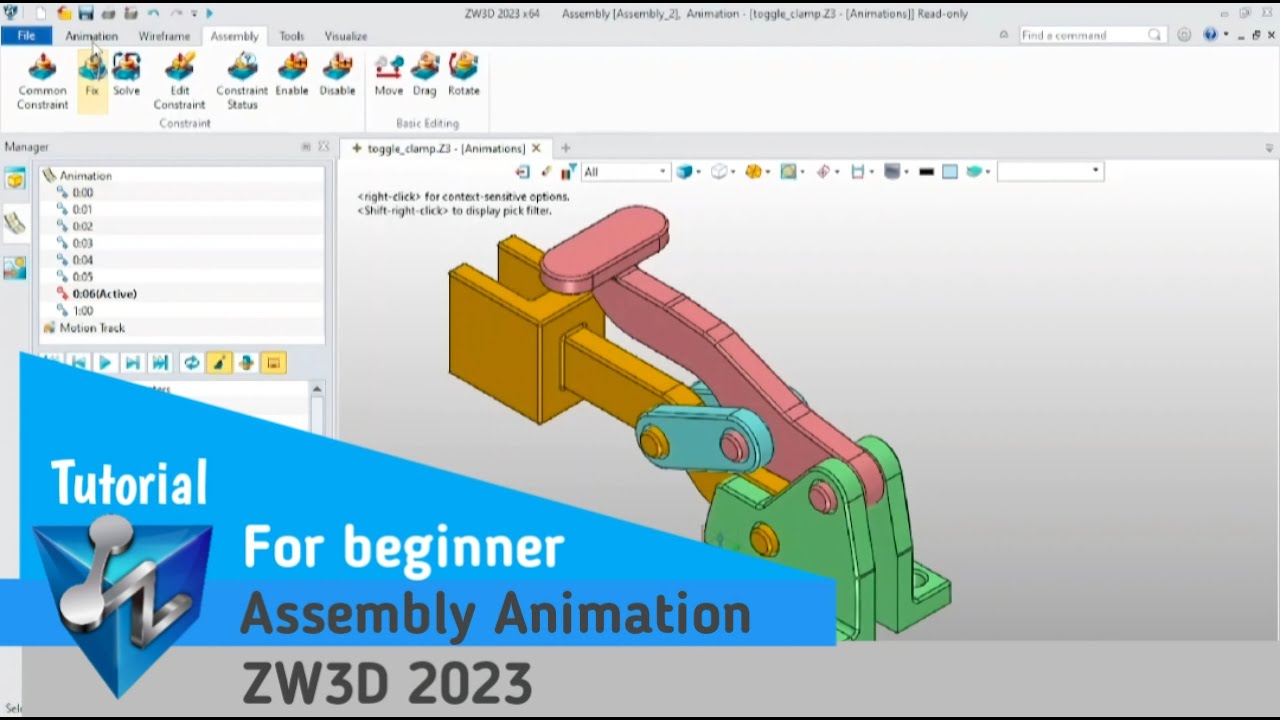Image resolution: width=1280 pixels, height=720 pixels.
Task: Open the empty combo box in view toolbar
Action: click(1050, 172)
